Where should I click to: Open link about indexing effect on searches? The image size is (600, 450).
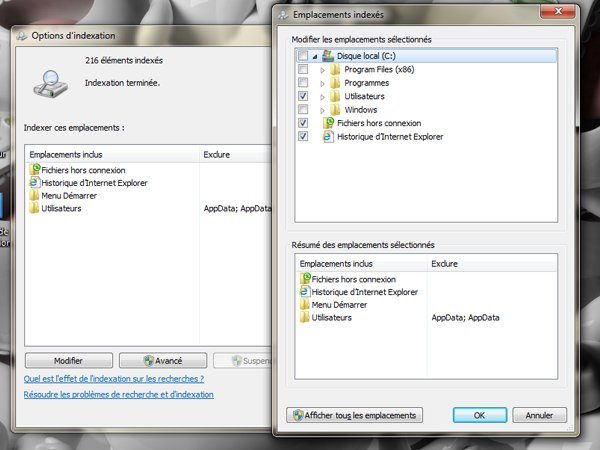[114, 379]
